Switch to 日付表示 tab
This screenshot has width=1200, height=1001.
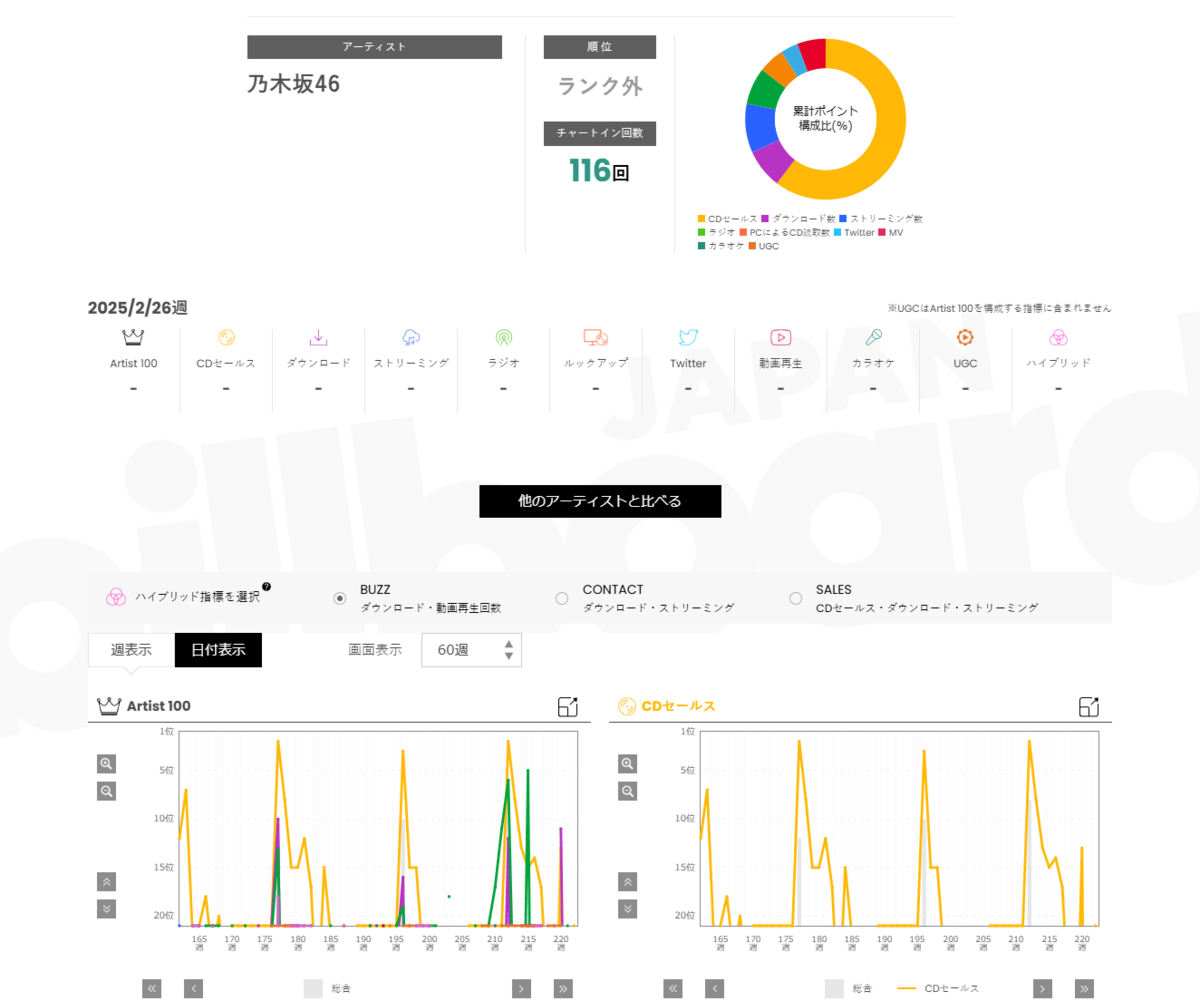(218, 650)
